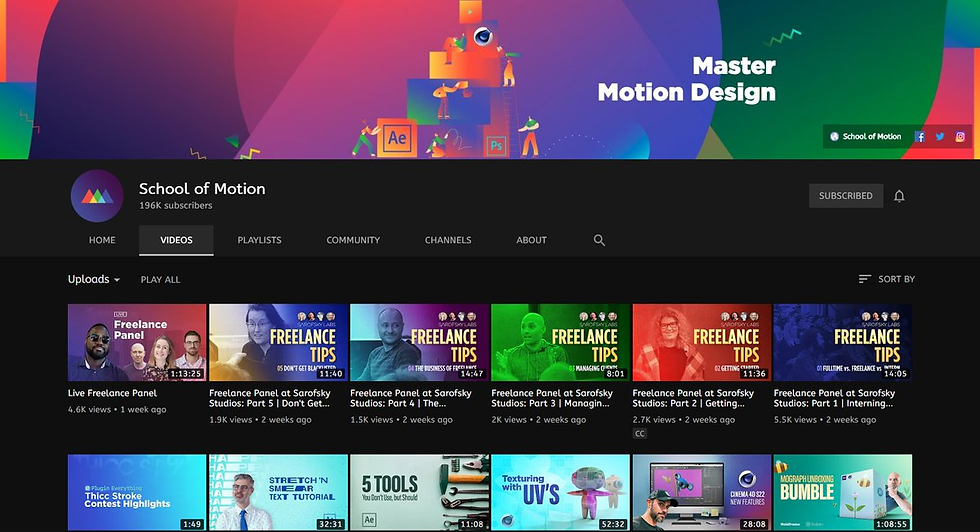Image resolution: width=980 pixels, height=532 pixels.
Task: Open the CHANNELS tab
Action: (x=448, y=240)
